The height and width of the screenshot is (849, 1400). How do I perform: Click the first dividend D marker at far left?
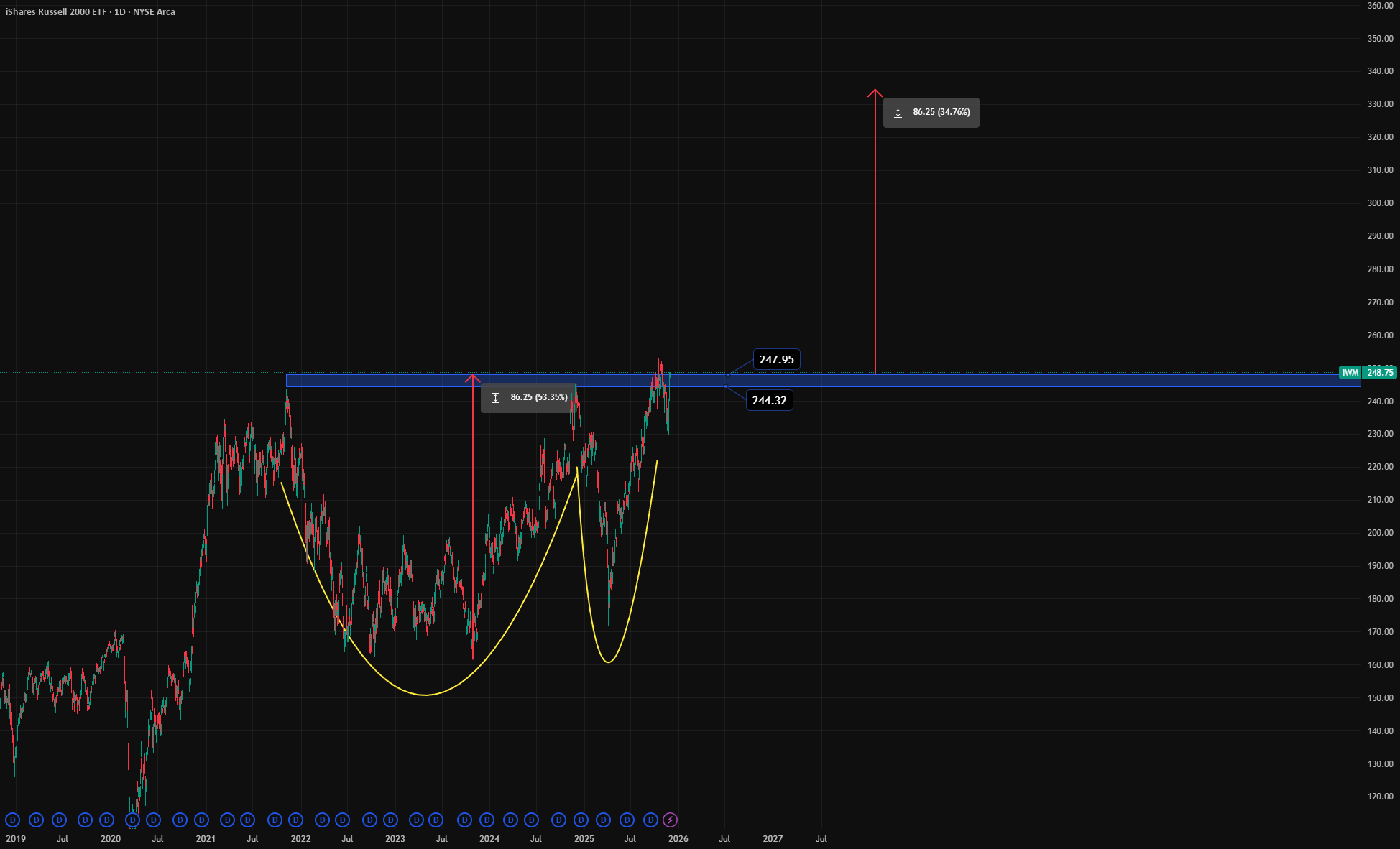pyautogui.click(x=12, y=820)
